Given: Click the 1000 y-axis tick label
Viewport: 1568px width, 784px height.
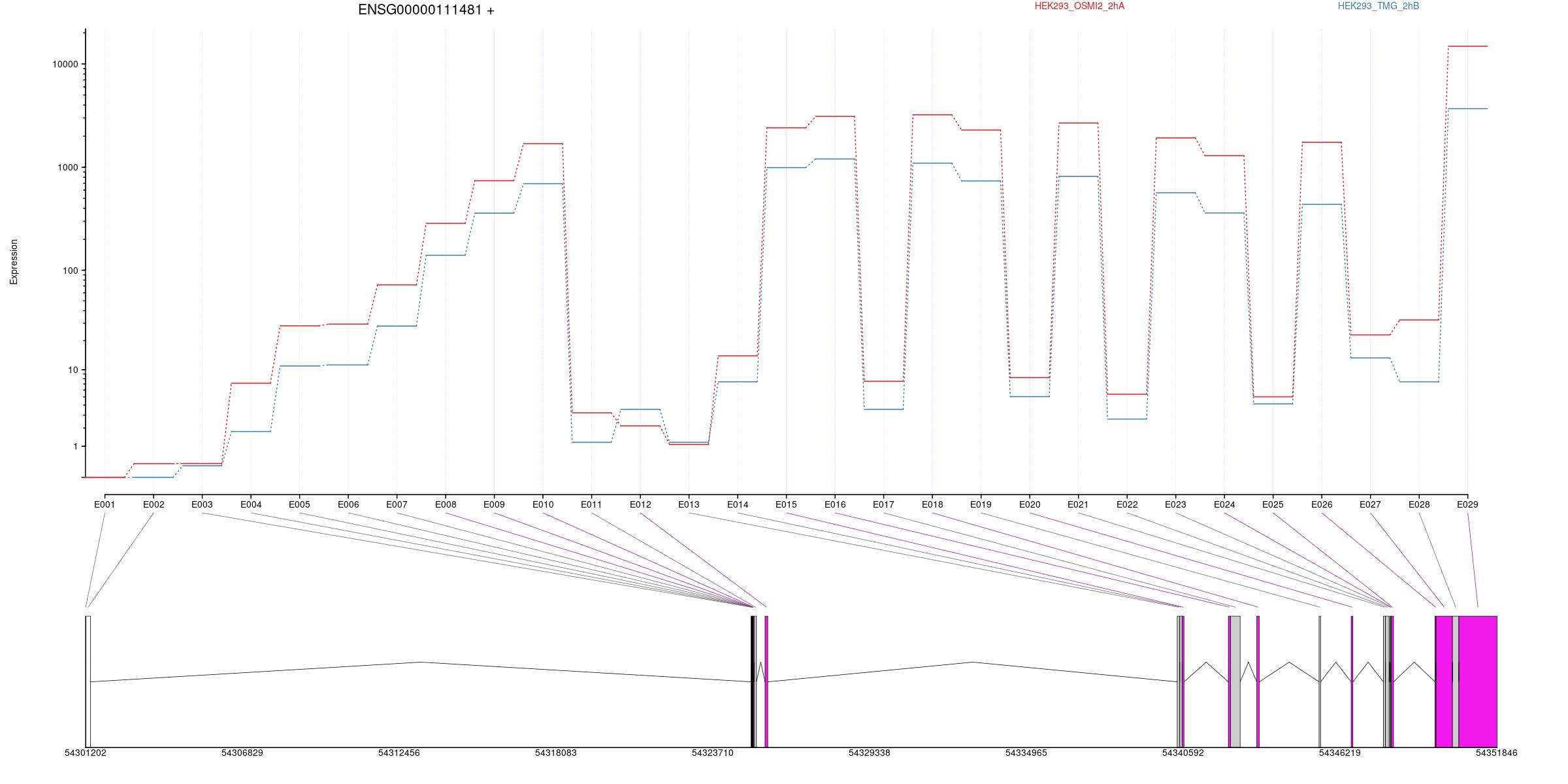Looking at the screenshot, I should point(68,168).
